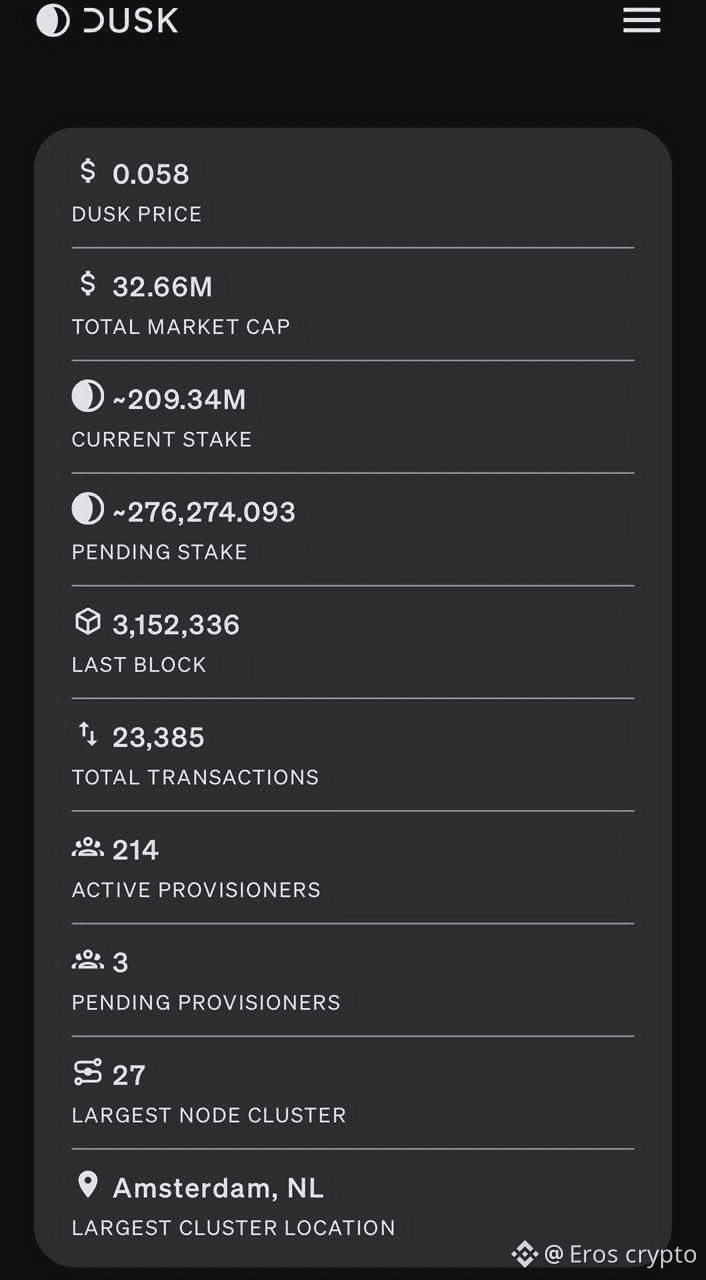Click the map pin location icon
The image size is (706, 1280).
pyautogui.click(x=88, y=1186)
